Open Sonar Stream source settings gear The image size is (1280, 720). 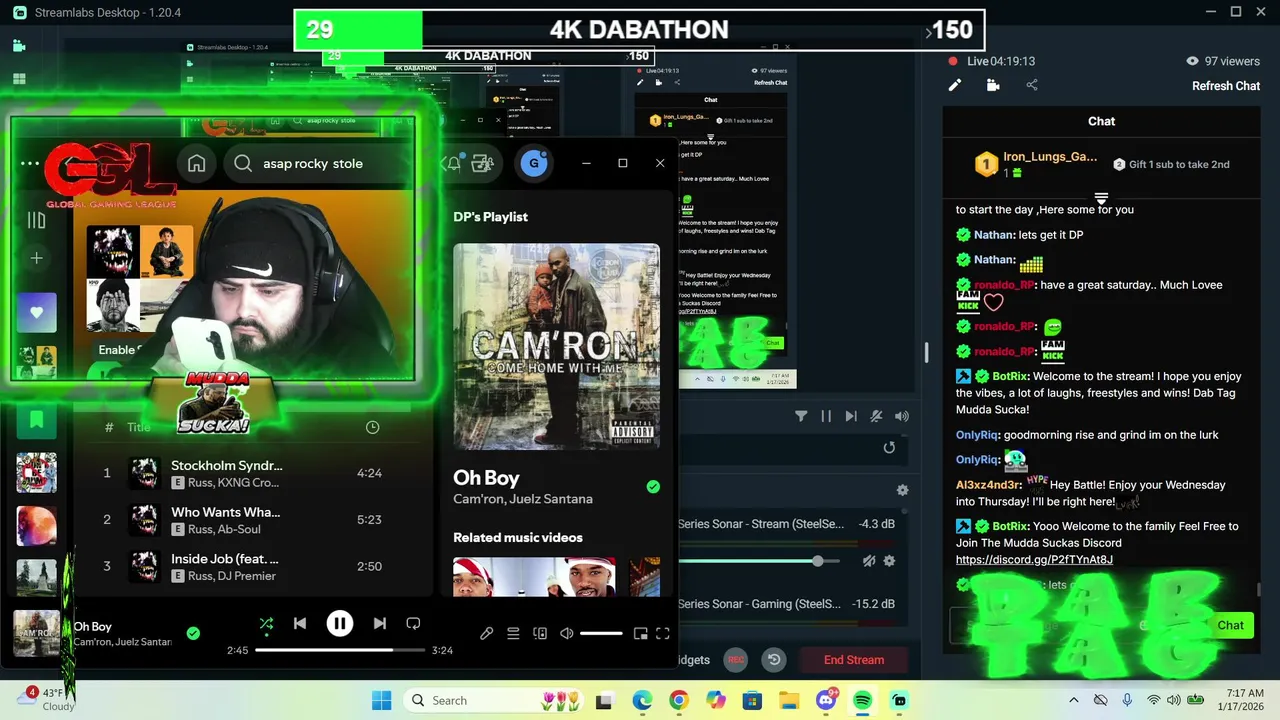(x=889, y=561)
